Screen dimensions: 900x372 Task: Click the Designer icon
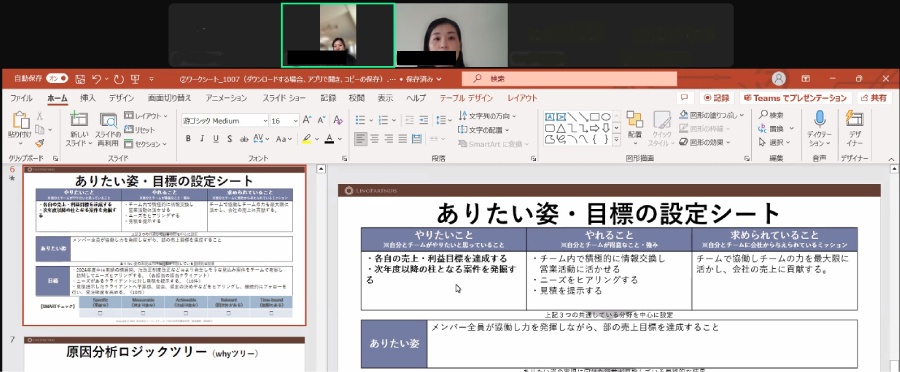(x=855, y=119)
